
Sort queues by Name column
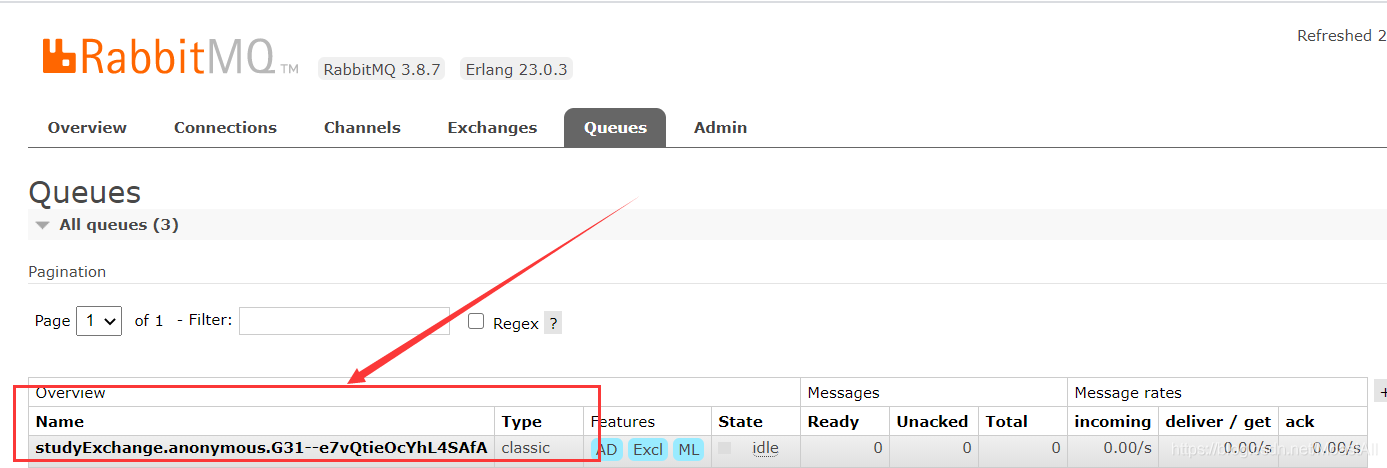coord(60,422)
